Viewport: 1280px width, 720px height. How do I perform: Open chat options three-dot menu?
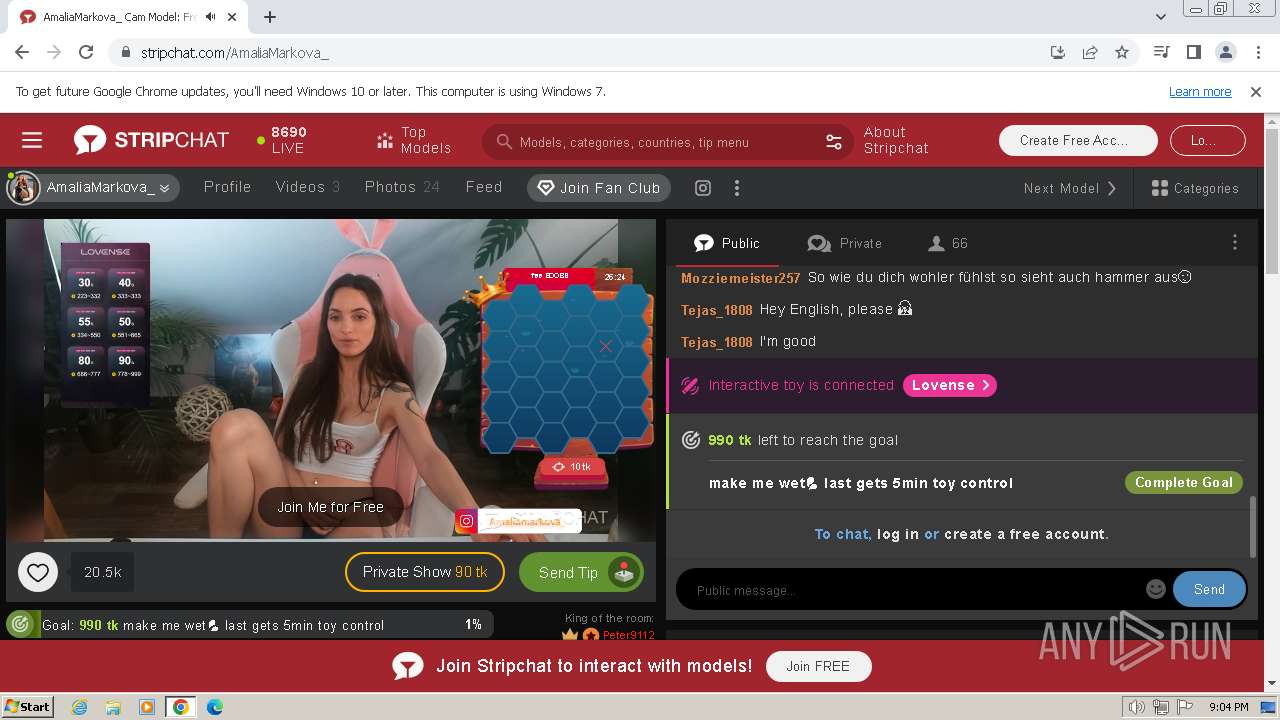[1235, 243]
